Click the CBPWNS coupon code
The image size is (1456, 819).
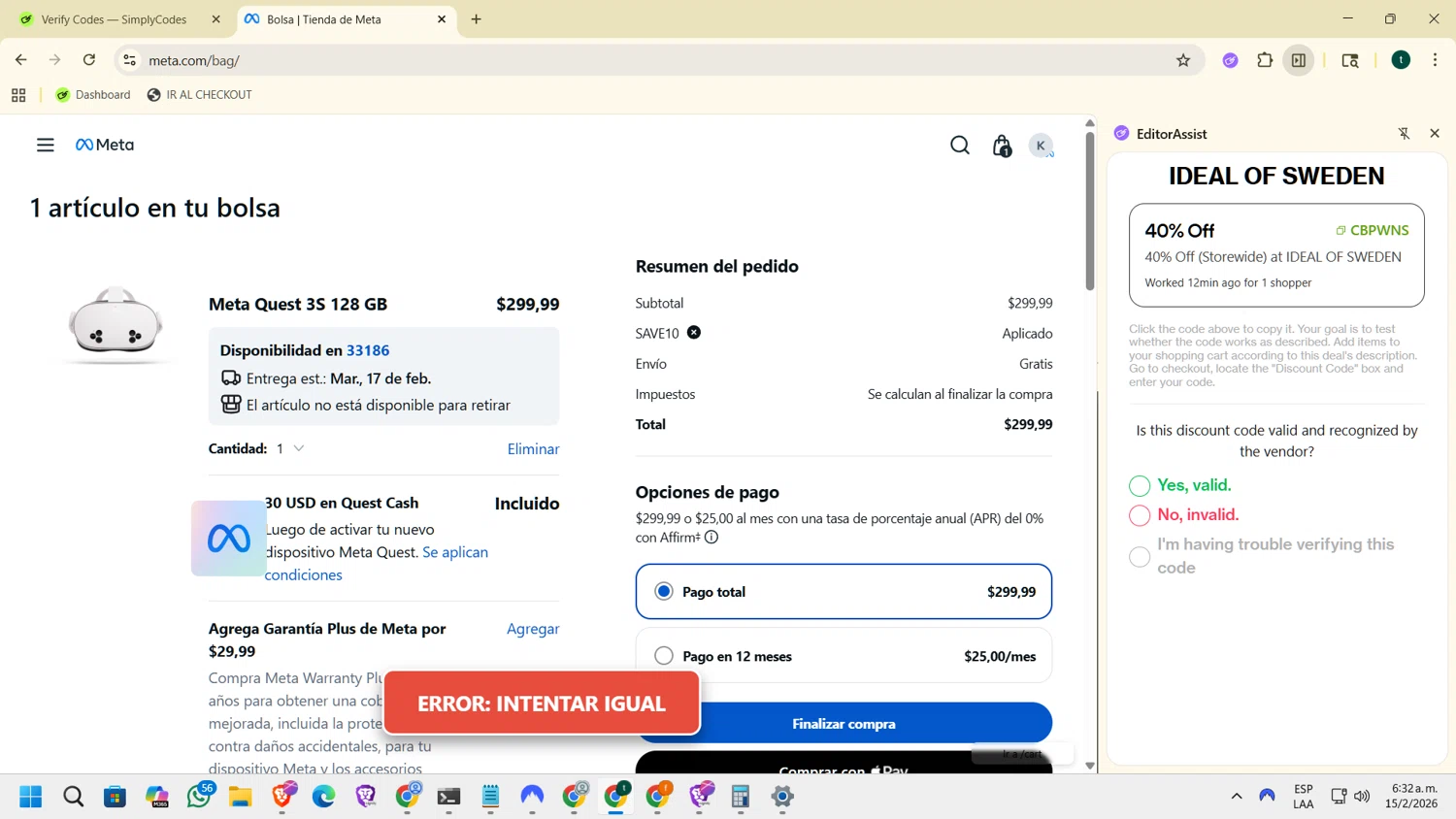pyautogui.click(x=1379, y=231)
